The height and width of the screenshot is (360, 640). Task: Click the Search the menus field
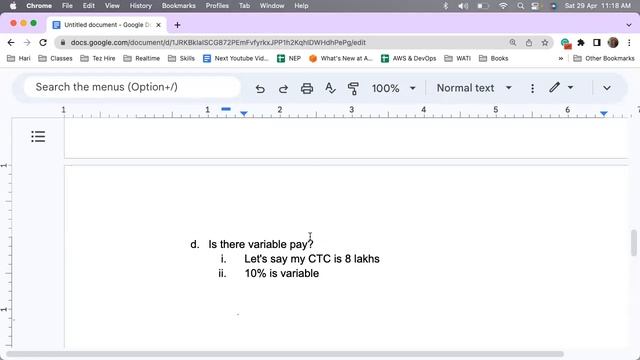132,87
